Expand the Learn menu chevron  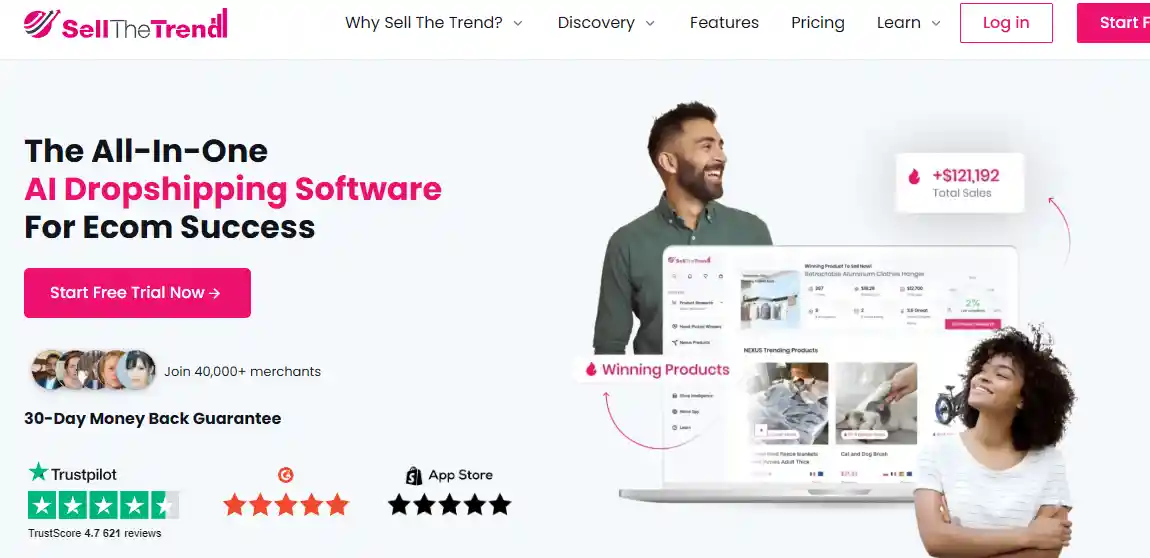point(936,23)
